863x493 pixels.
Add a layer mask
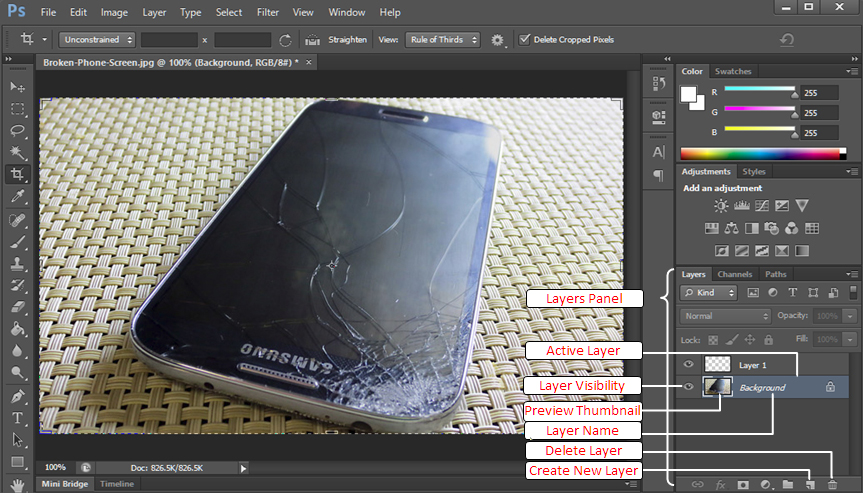[x=743, y=485]
